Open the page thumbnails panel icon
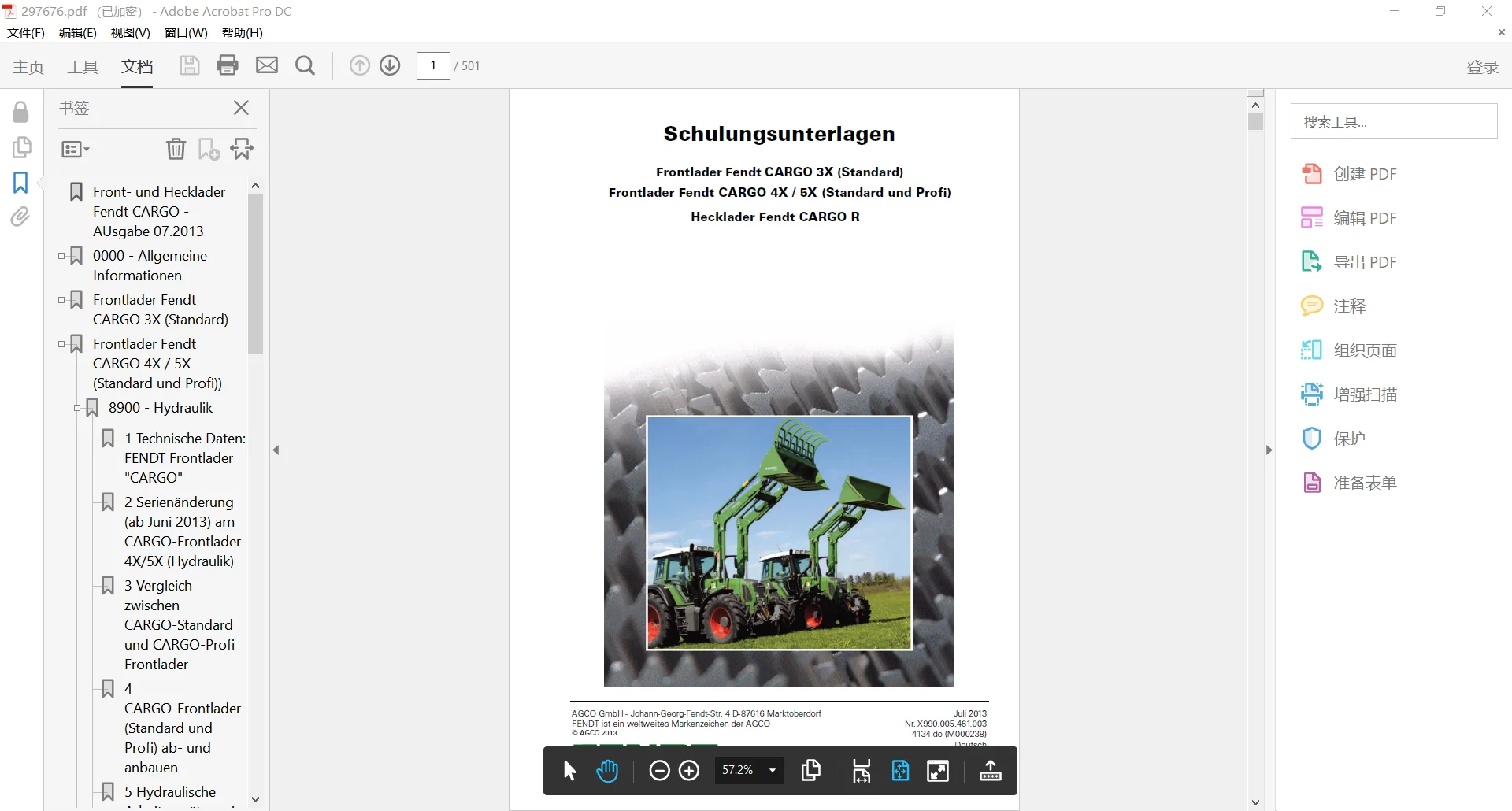This screenshot has width=1512, height=811. tap(21, 147)
